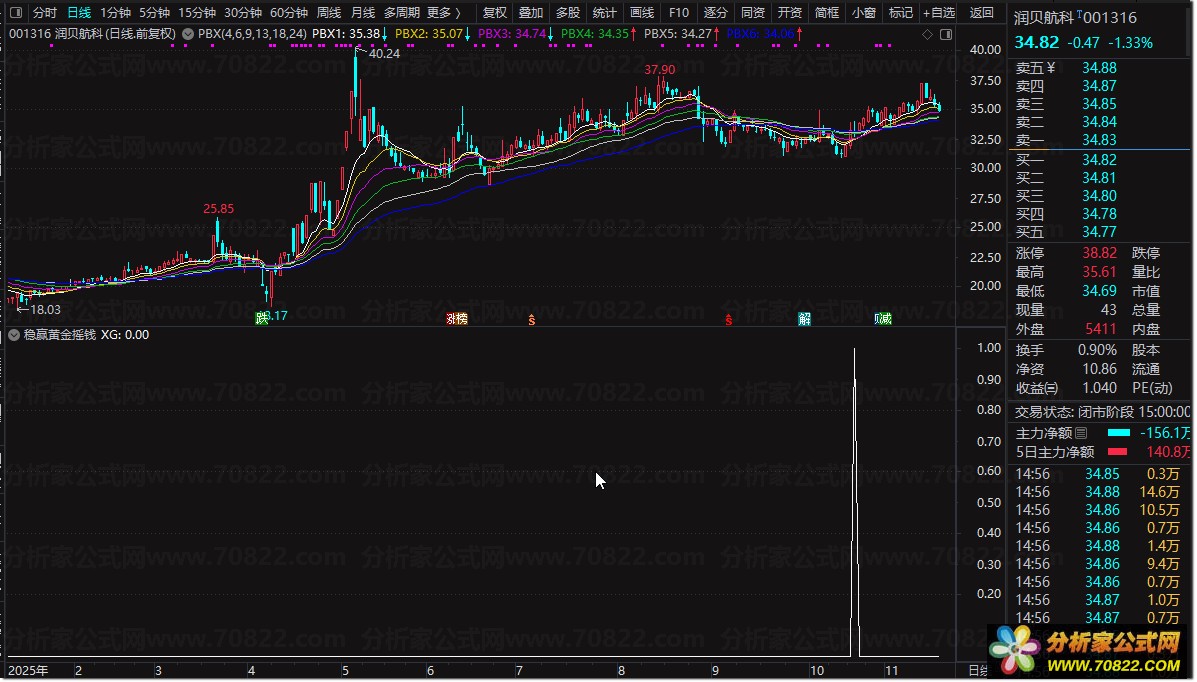Switch to 1分钟 period
This screenshot has height=682, width=1197.
pos(115,12)
